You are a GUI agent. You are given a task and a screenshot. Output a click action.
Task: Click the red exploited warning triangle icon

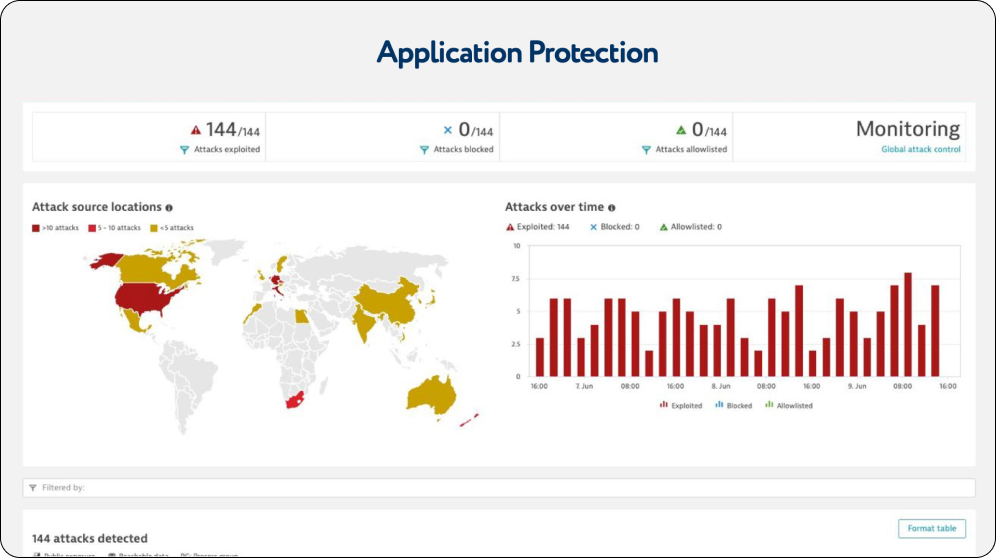pos(196,130)
